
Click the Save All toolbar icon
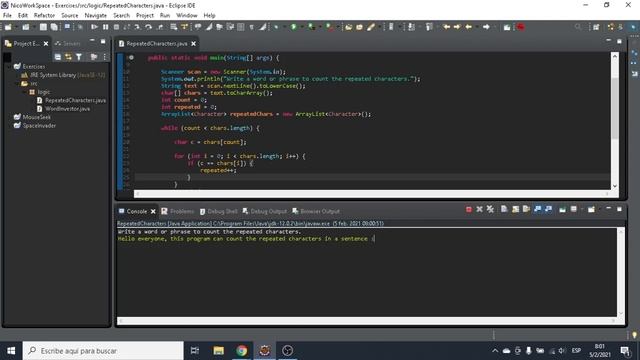pos(54,27)
